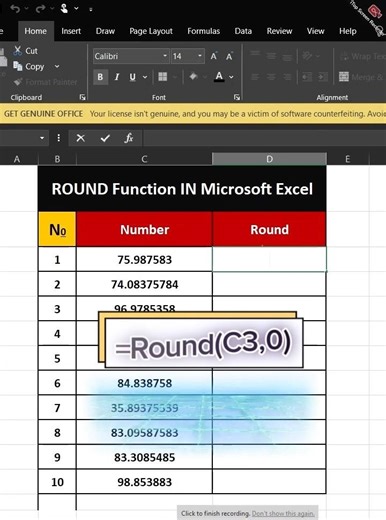Expand the Underline style dropdown arrow
386x520 pixels.
pyautogui.click(x=145, y=77)
